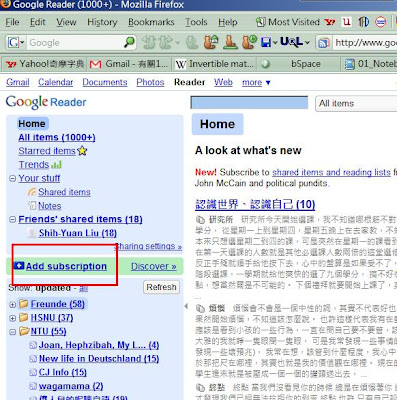Open the NTU (55) folder

coord(48,331)
